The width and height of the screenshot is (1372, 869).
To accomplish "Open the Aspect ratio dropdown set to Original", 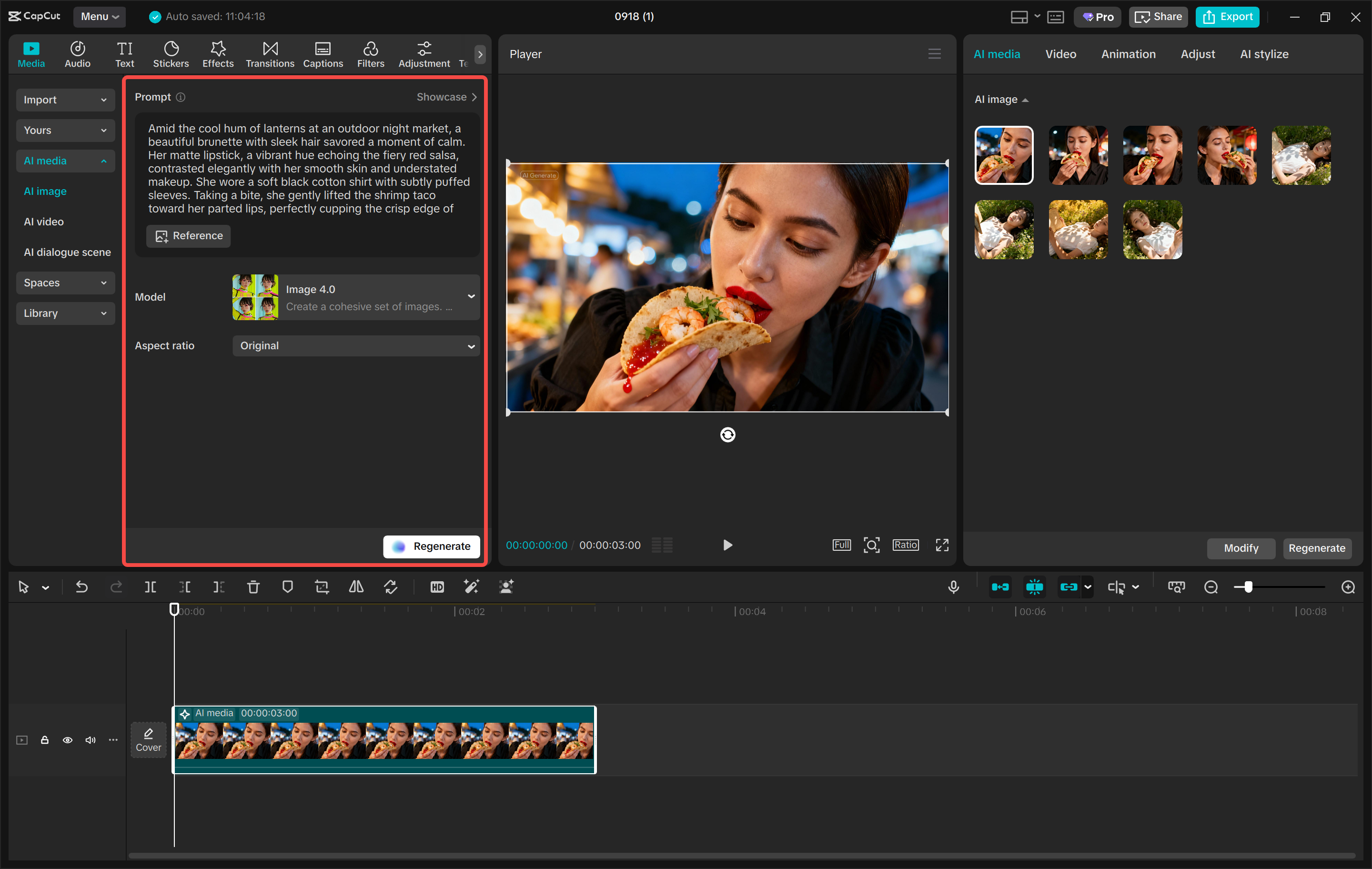I will 355,346.
